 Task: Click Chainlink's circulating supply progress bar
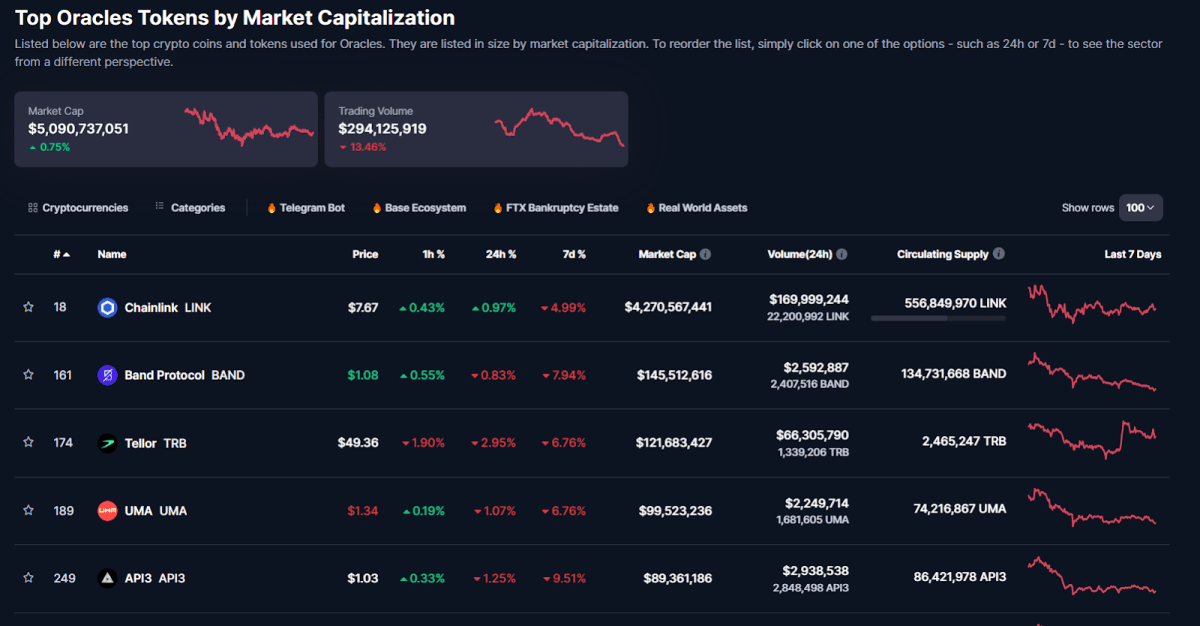tap(938, 318)
